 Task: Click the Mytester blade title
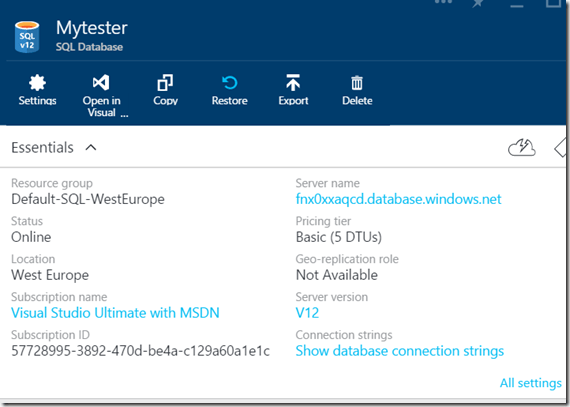click(x=92, y=28)
